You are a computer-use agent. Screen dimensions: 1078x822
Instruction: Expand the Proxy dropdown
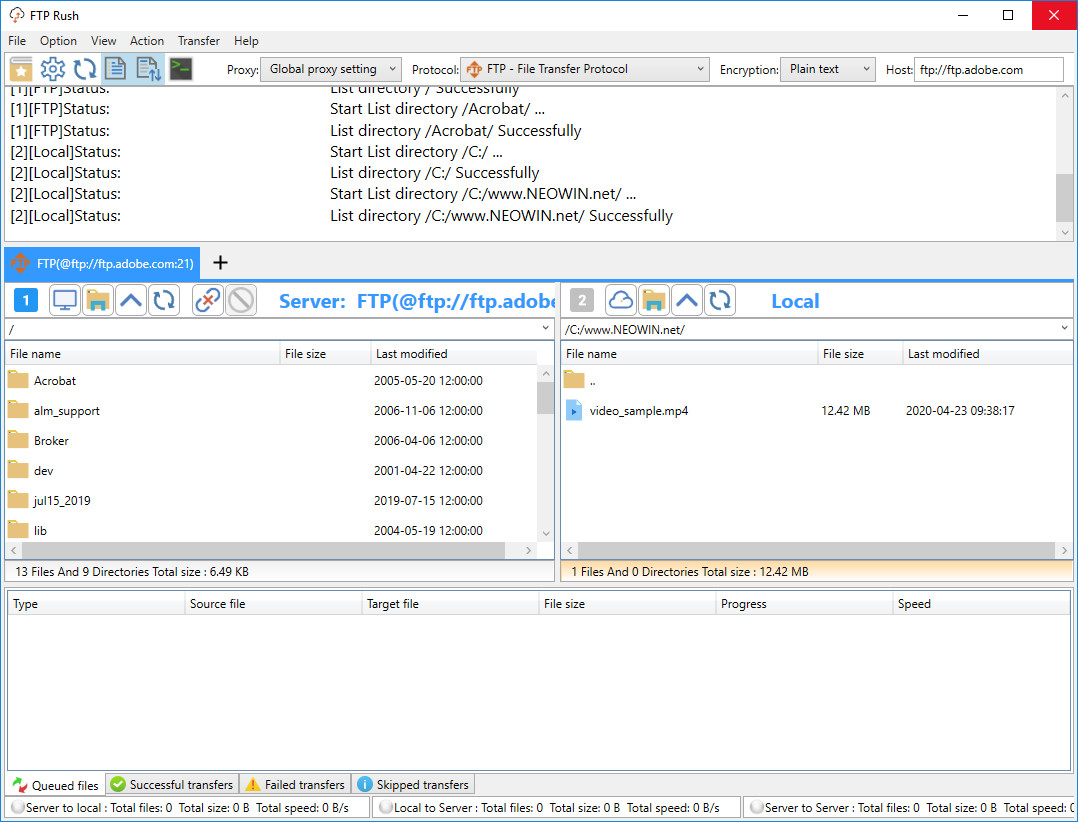[330, 69]
